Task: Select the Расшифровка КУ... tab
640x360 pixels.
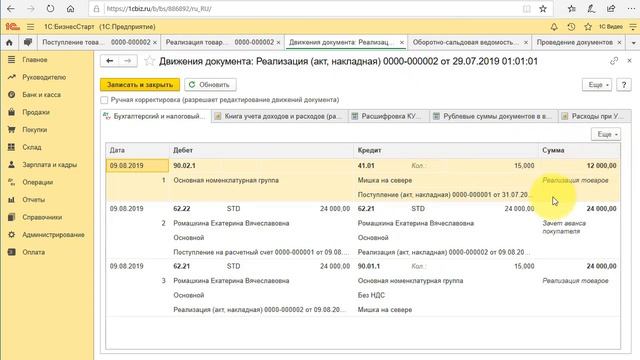Action: pos(389,116)
